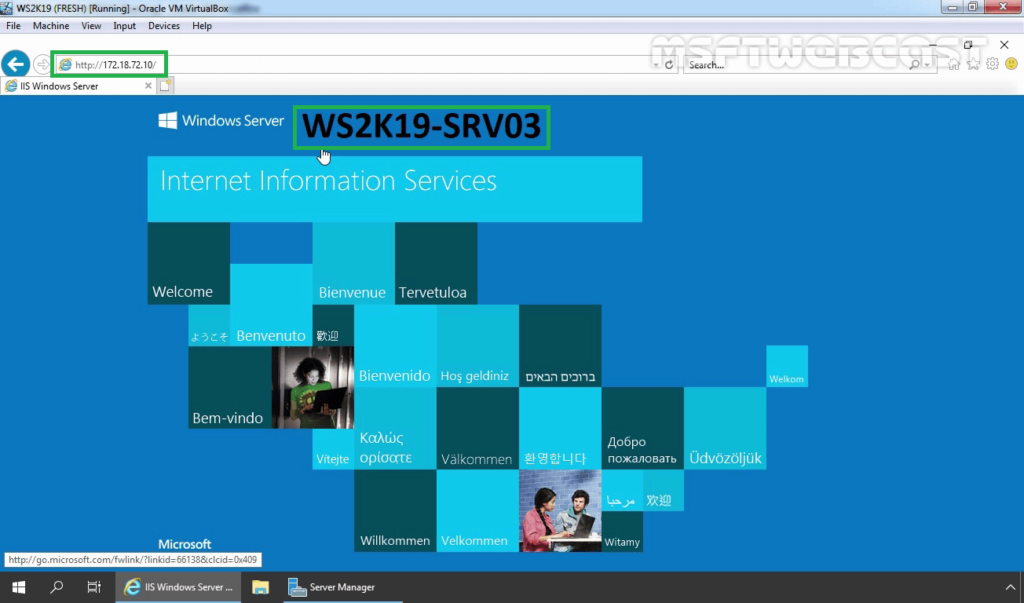Open the Tools gear icon
1024x603 pixels.
click(x=992, y=64)
